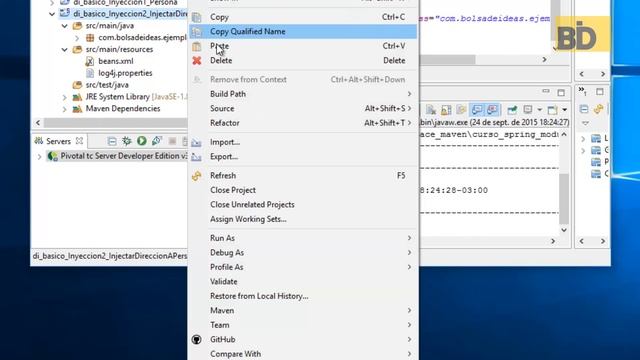Toggle show console on standard output change
The image size is (640, 360).
pos(477,109)
